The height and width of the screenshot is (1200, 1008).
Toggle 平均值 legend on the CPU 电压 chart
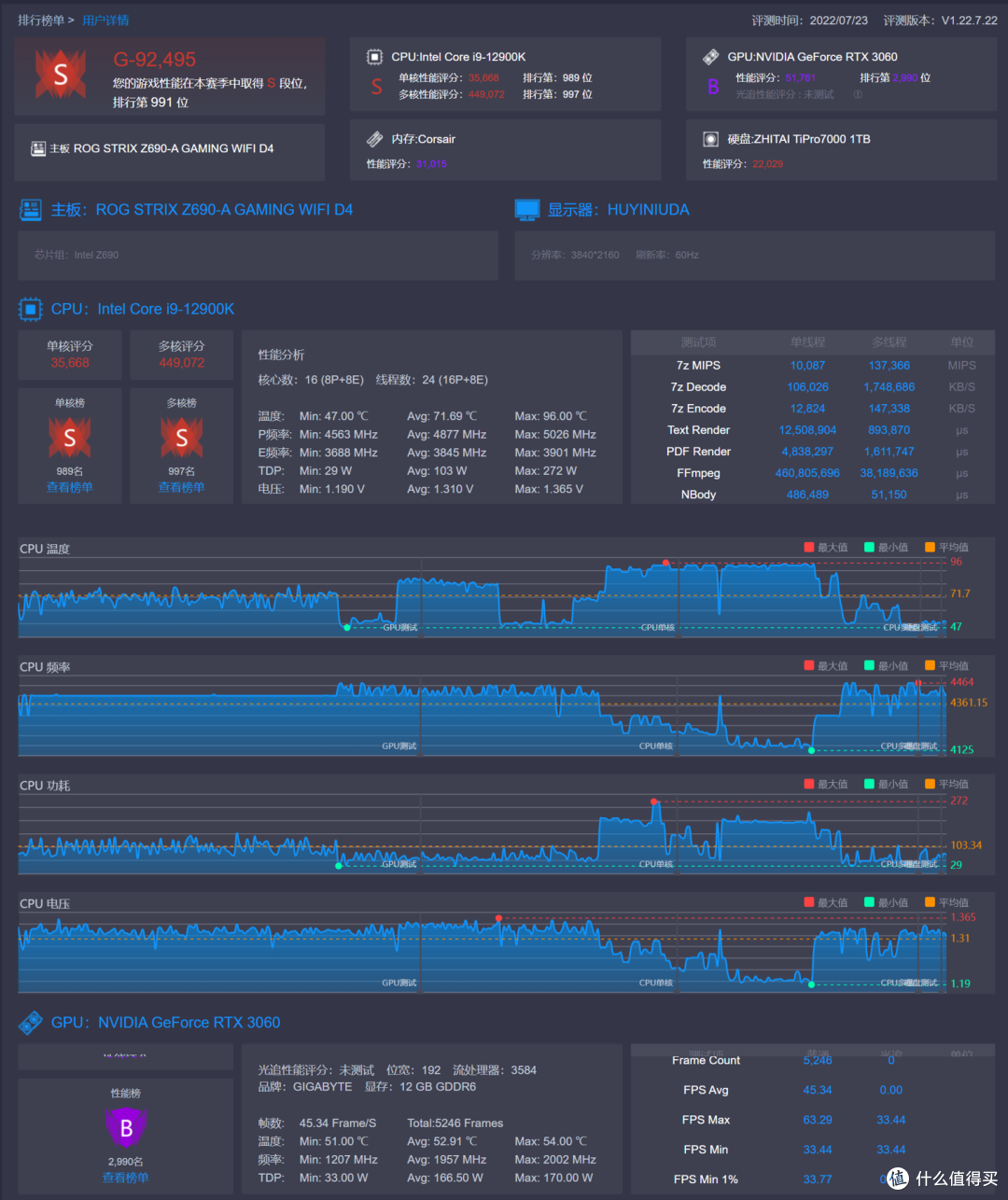tap(946, 903)
